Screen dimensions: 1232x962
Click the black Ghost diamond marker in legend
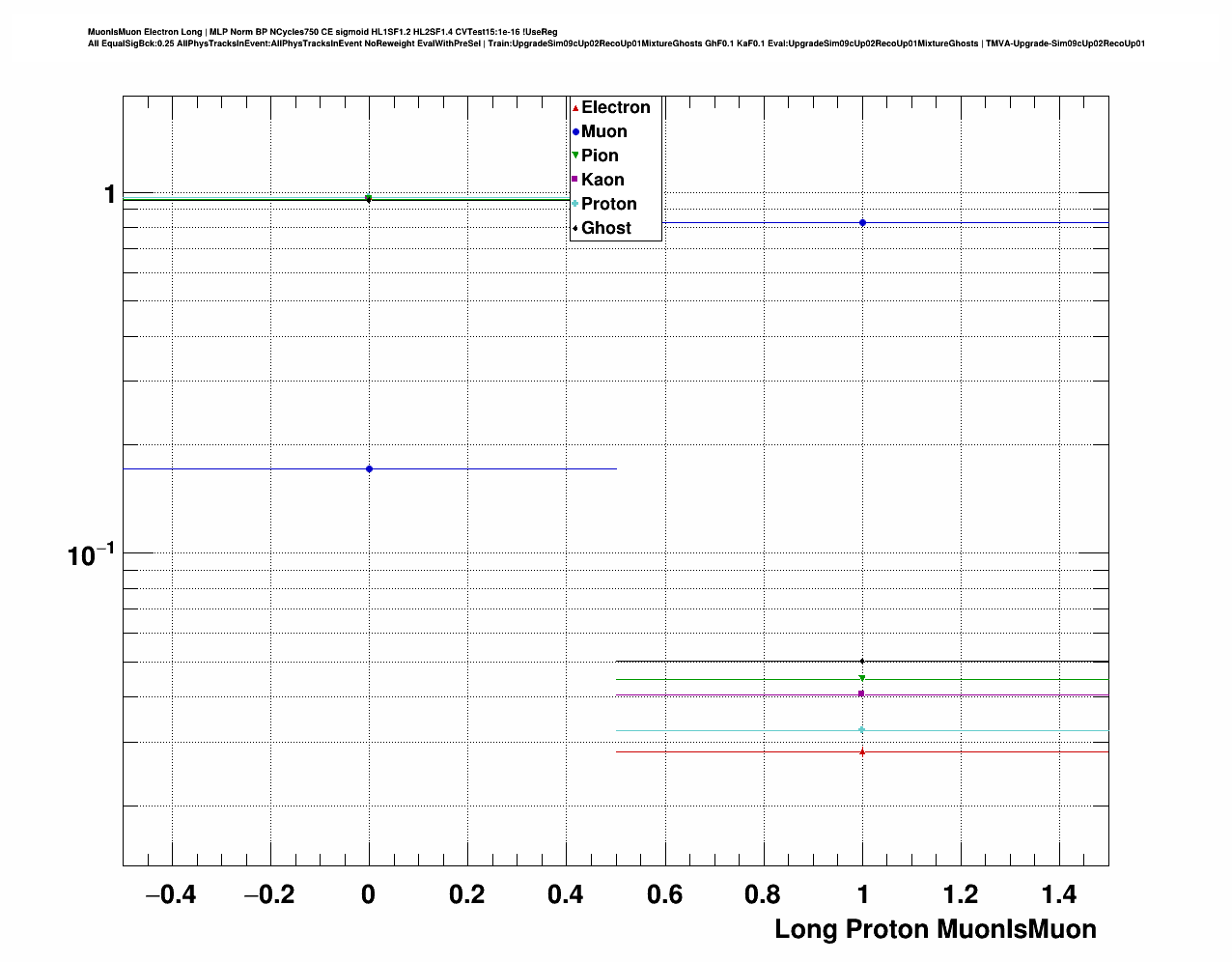575,228
